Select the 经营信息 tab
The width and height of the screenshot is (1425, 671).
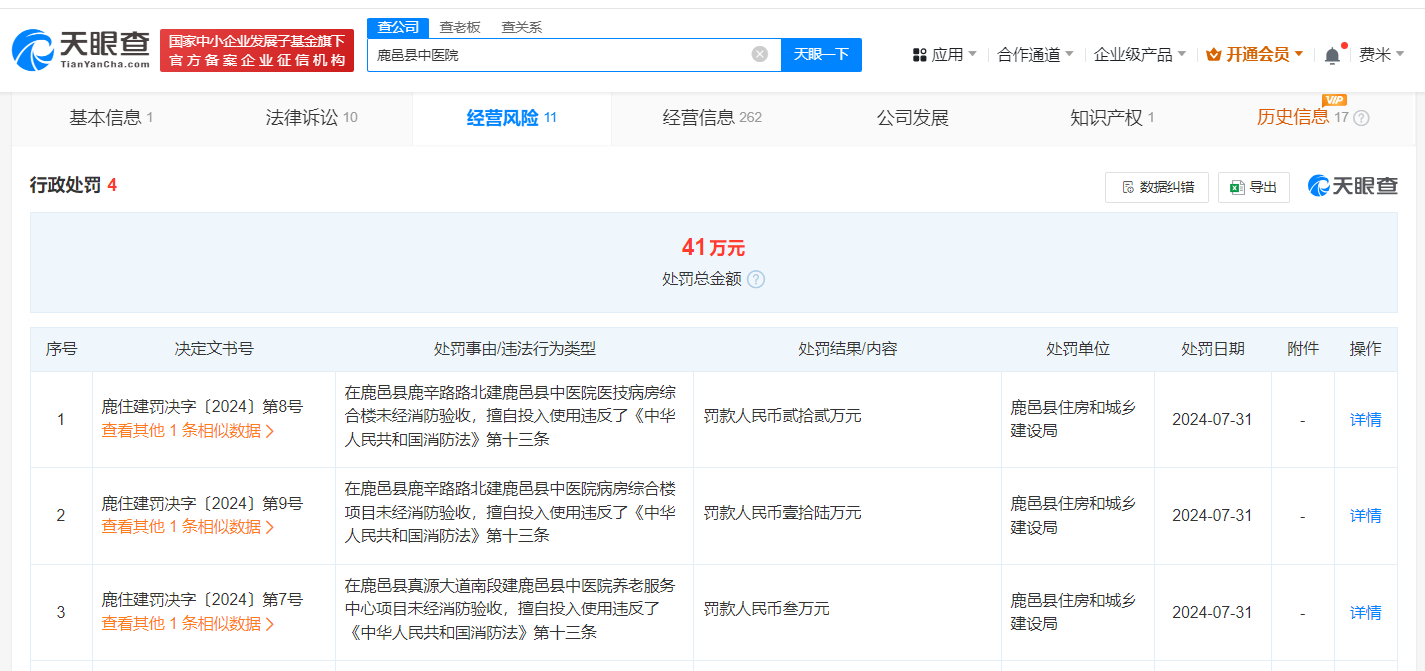711,118
